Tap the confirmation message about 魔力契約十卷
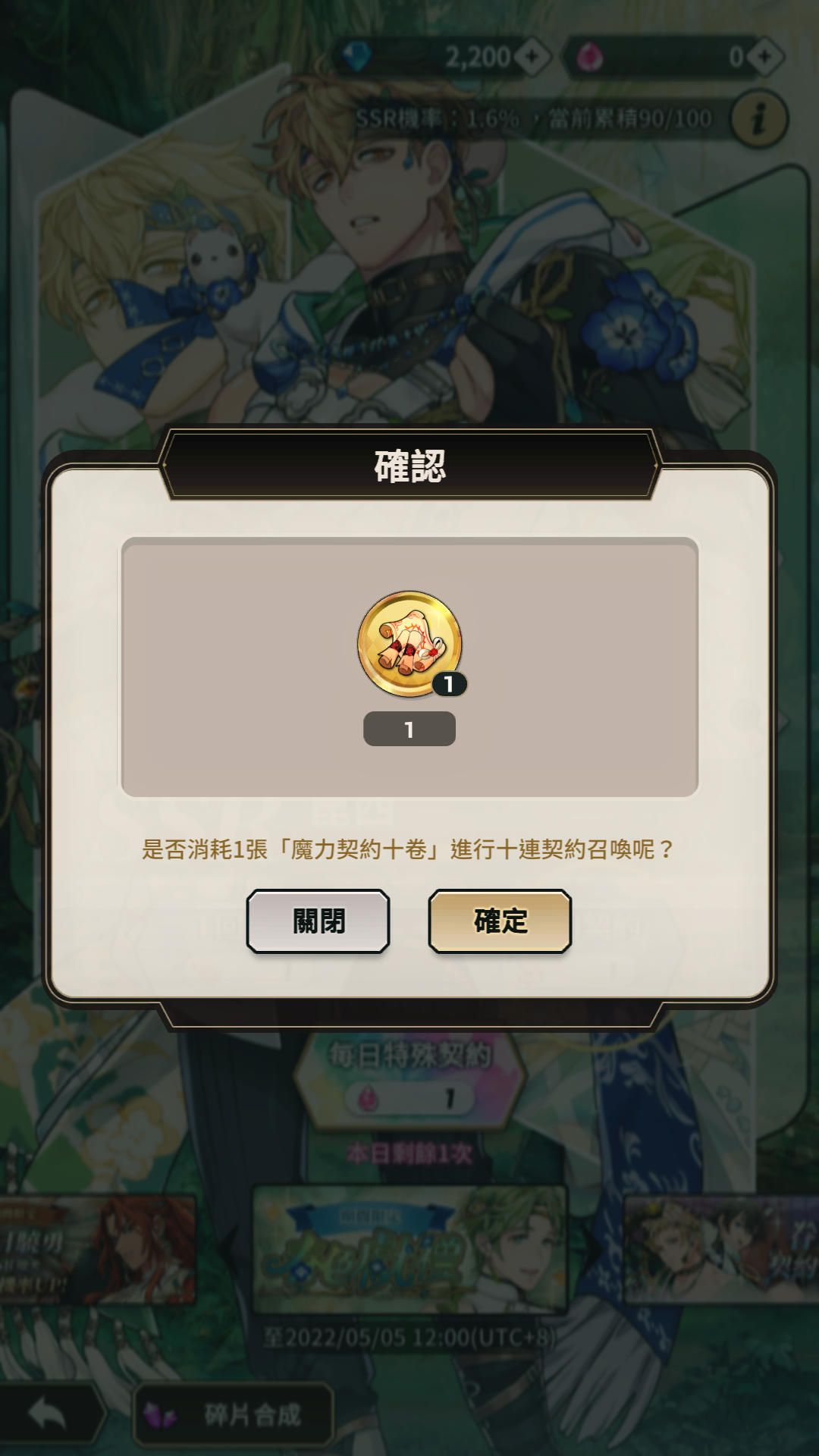819x1456 pixels. (408, 849)
